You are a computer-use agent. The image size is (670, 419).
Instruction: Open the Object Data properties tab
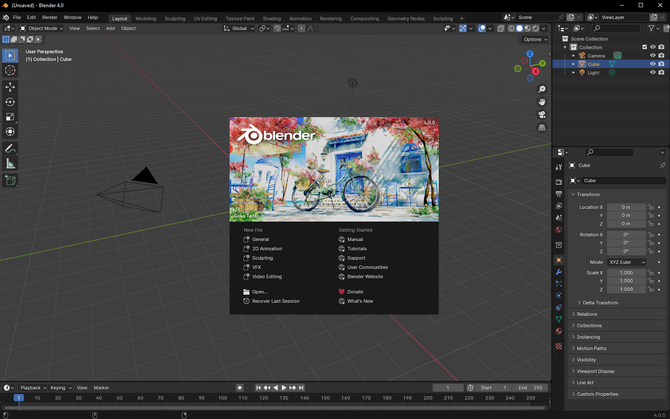point(558,319)
